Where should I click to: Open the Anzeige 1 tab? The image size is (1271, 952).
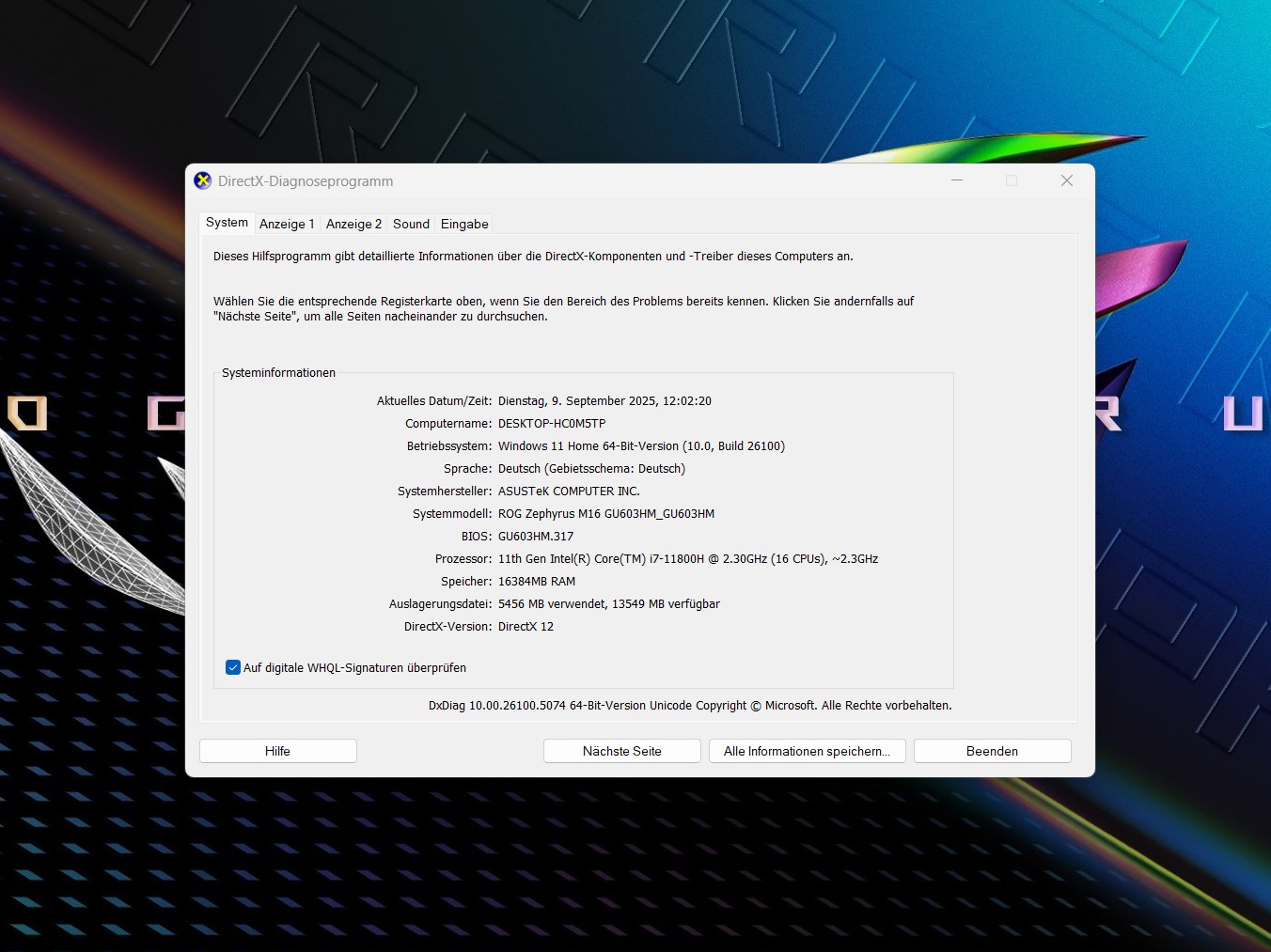pos(287,224)
